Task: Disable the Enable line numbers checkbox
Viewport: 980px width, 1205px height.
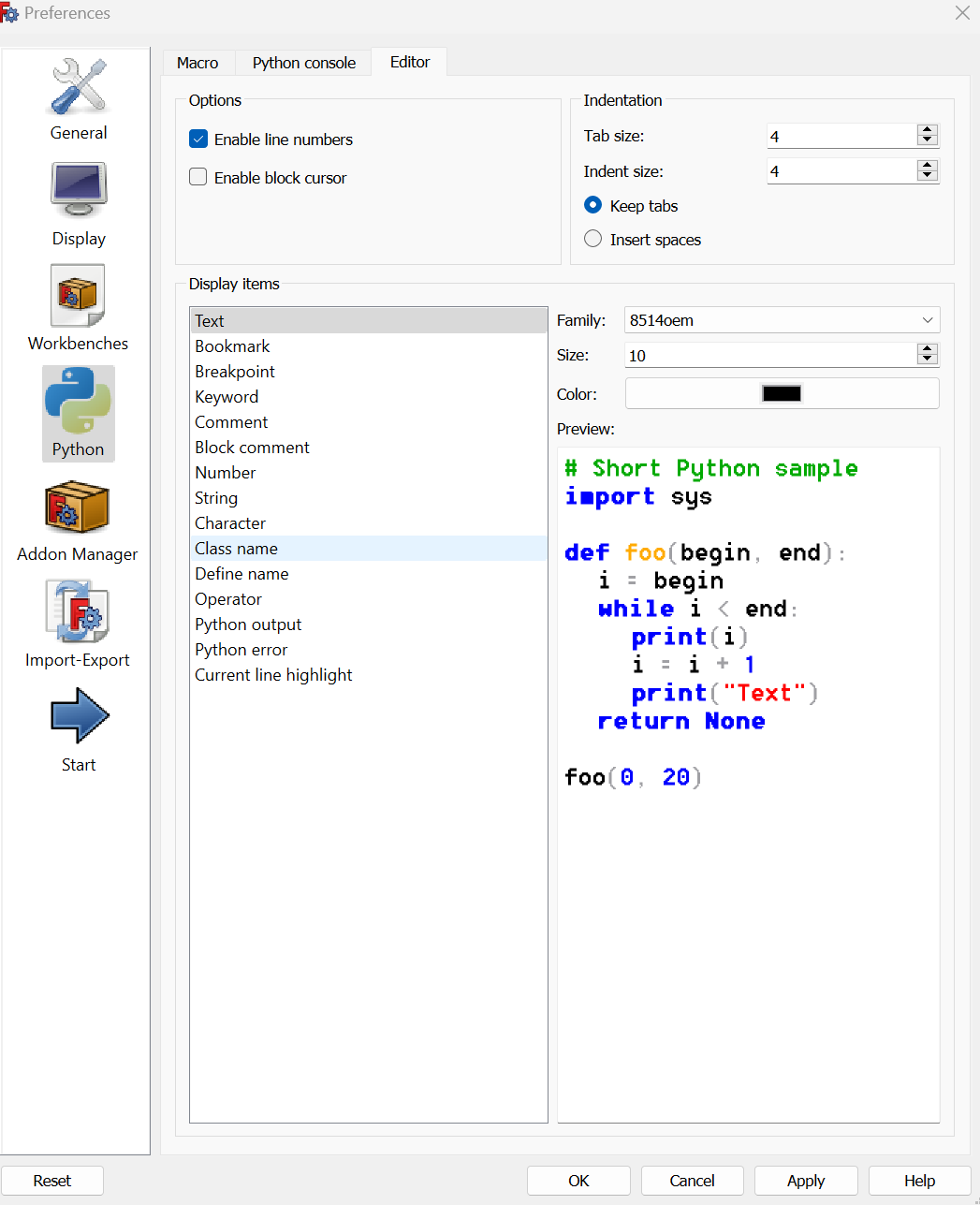Action: pyautogui.click(x=198, y=139)
